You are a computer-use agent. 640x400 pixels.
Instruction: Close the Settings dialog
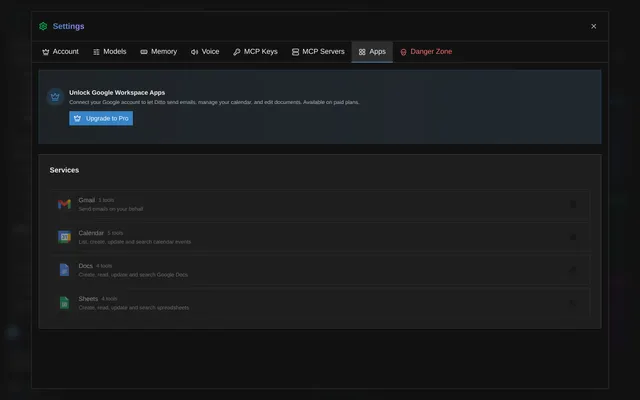tap(593, 26)
